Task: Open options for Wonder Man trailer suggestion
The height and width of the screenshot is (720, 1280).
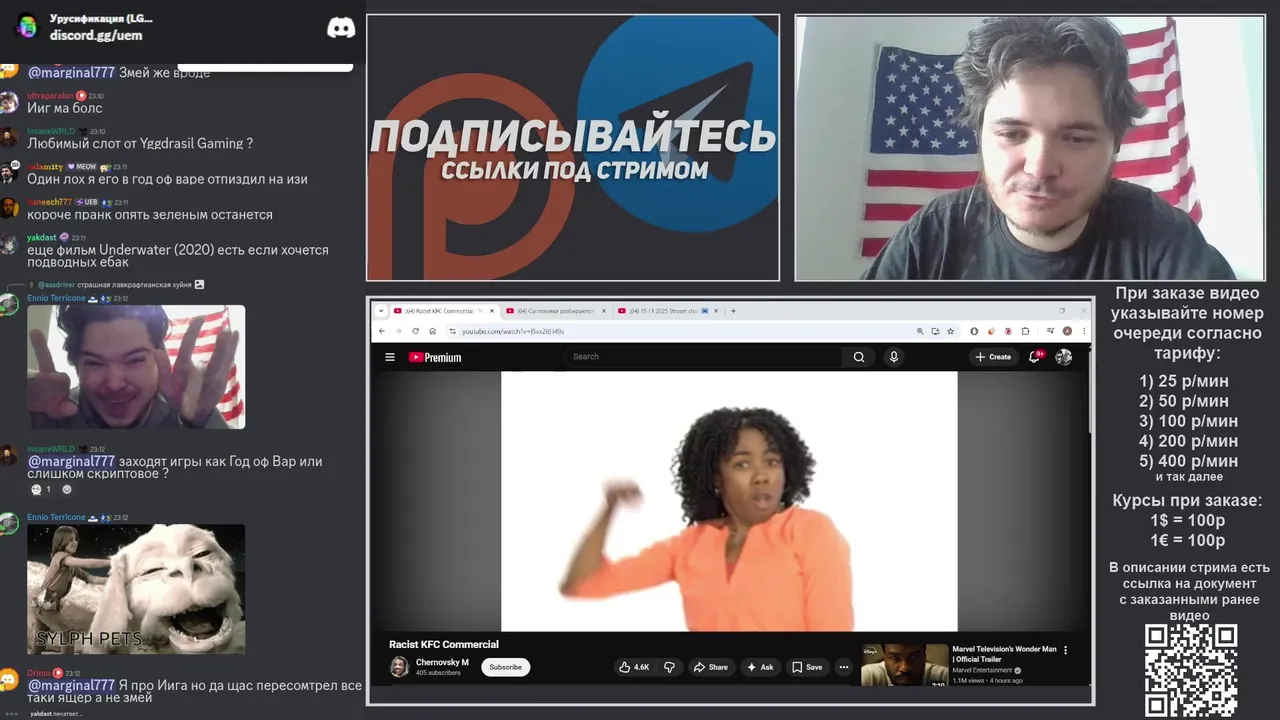Action: coord(1065,650)
